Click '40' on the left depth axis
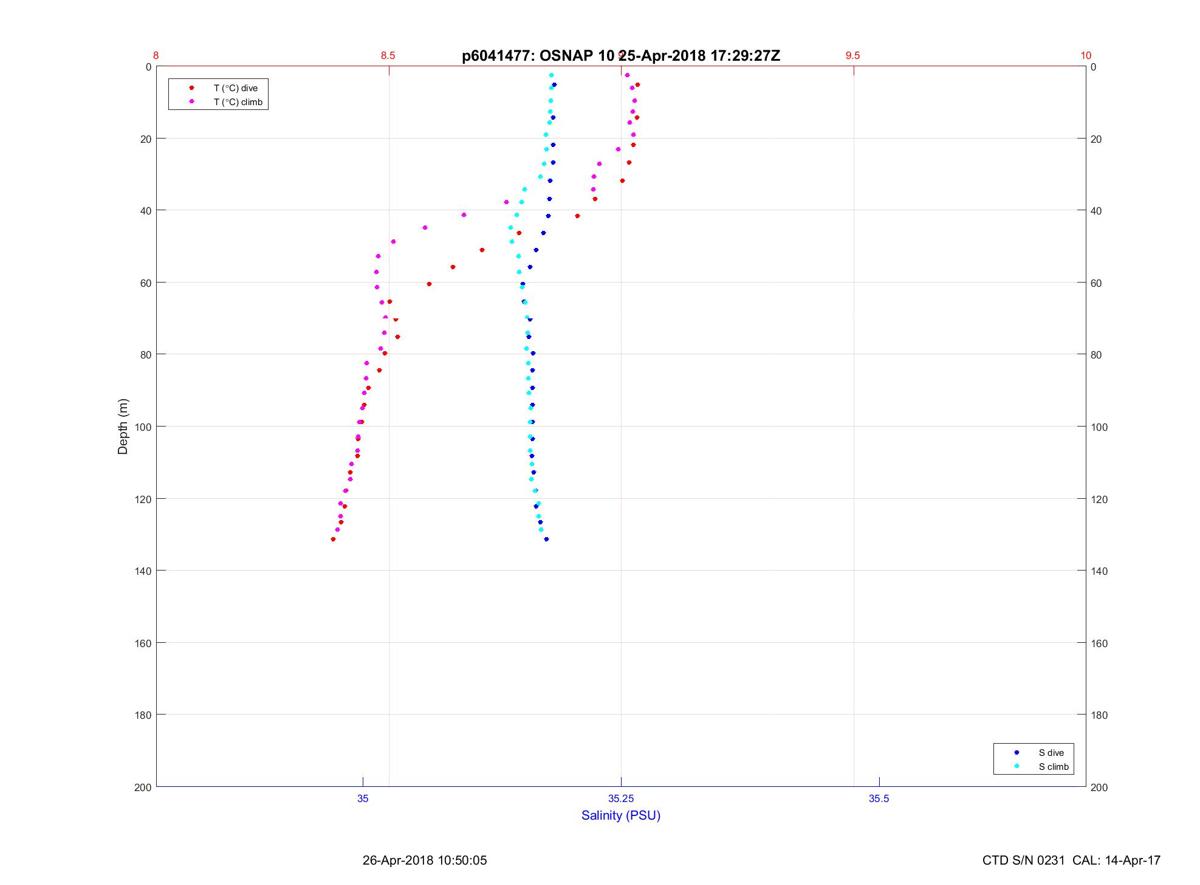Screen dimensions: 1200x885 coord(145,211)
